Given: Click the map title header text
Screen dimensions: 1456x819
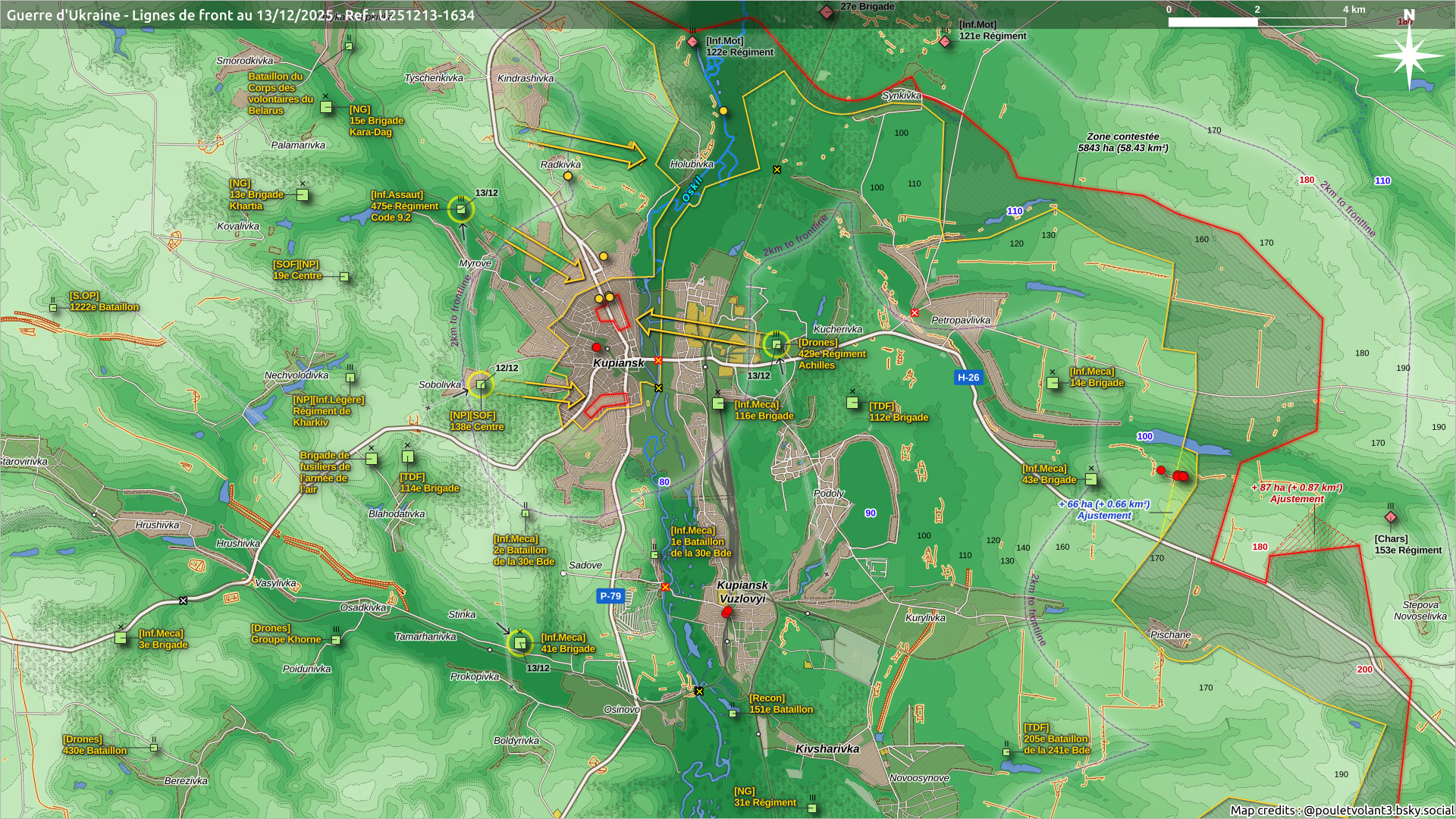Looking at the screenshot, I should [240, 15].
